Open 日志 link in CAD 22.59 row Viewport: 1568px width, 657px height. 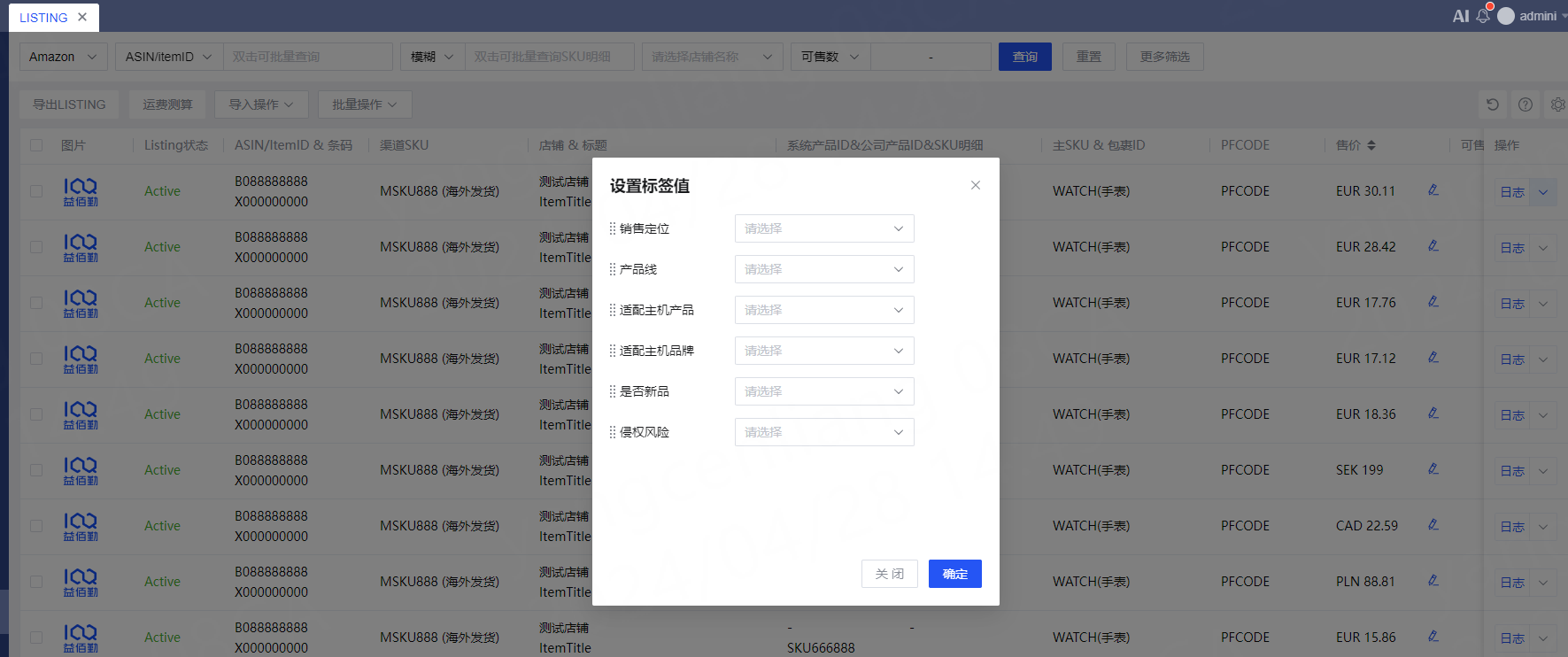click(1511, 527)
